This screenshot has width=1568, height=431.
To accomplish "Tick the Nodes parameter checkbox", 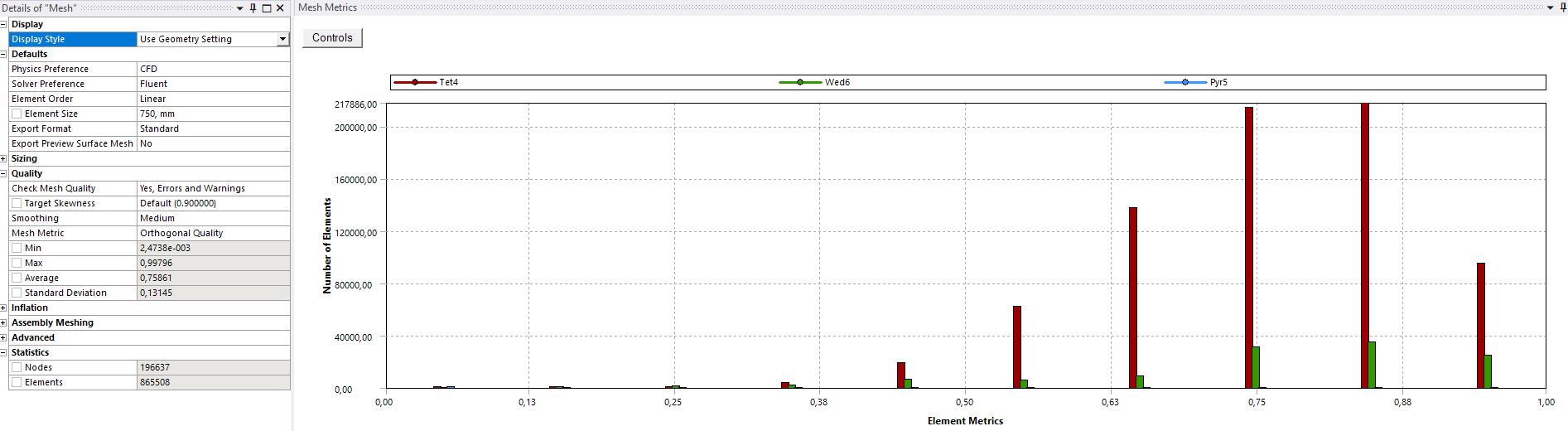I will click(17, 367).
